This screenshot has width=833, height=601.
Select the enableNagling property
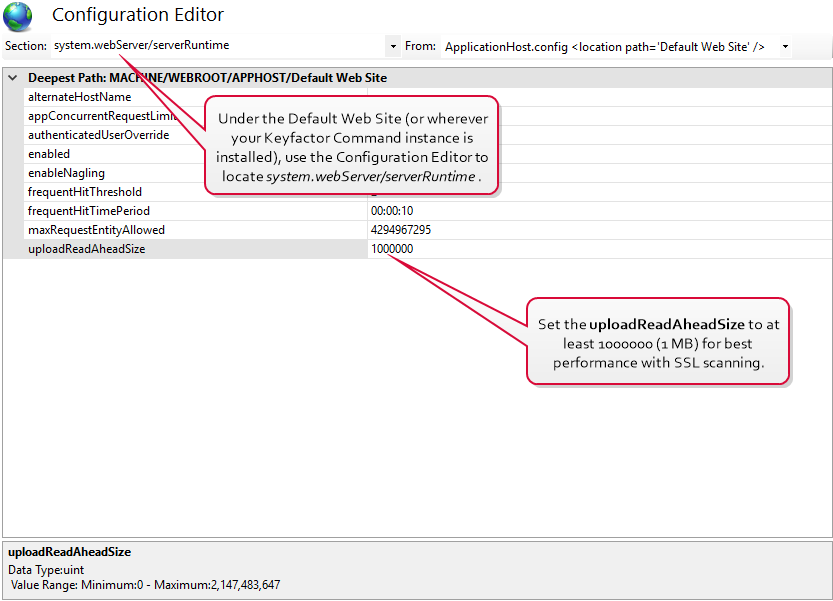point(66,173)
